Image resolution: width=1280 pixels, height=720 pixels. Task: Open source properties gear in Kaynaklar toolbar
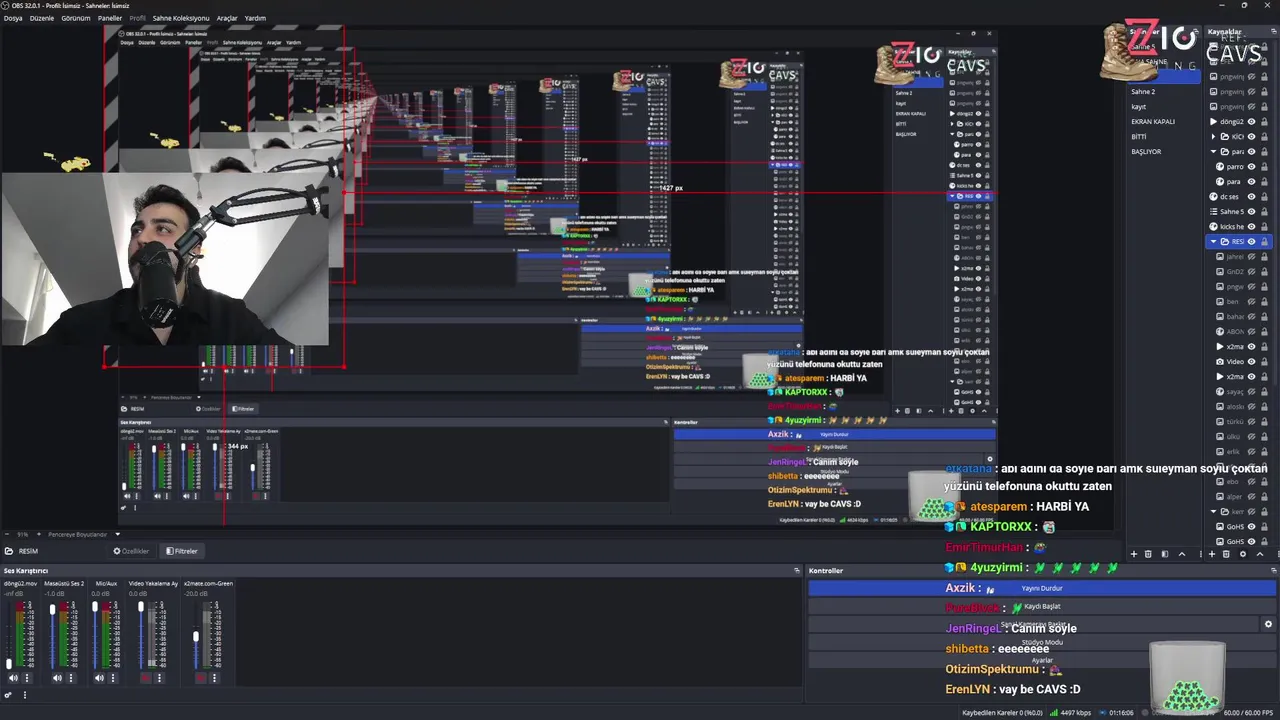point(1243,554)
